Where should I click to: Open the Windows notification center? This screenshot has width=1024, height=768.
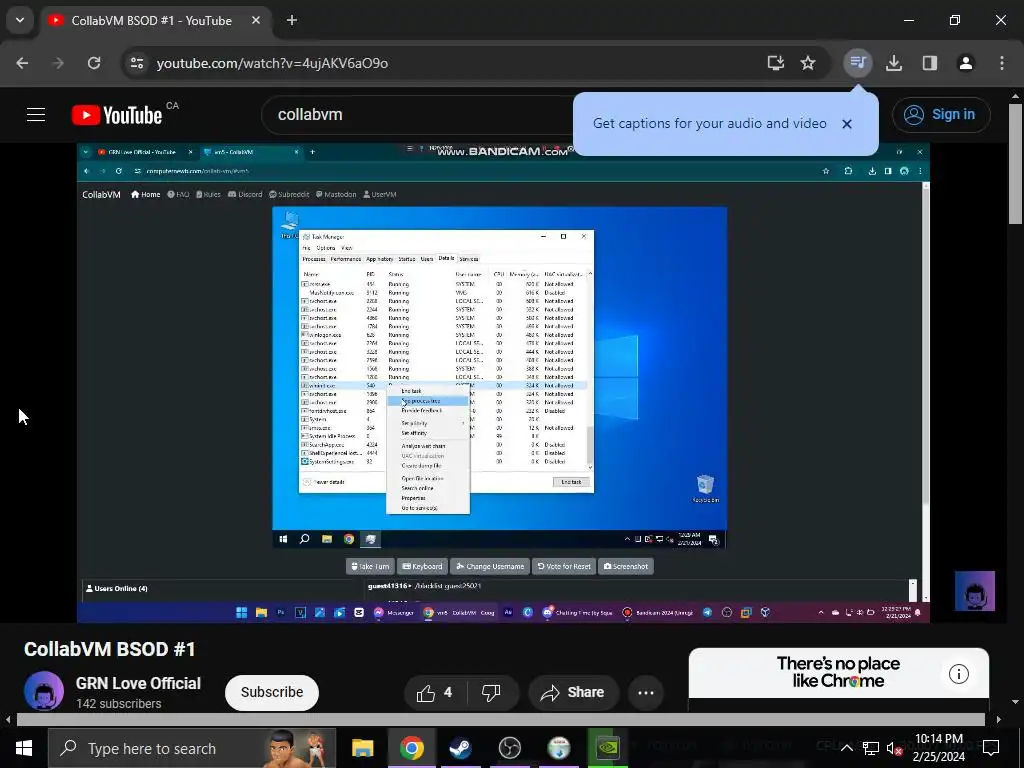[x=991, y=748]
